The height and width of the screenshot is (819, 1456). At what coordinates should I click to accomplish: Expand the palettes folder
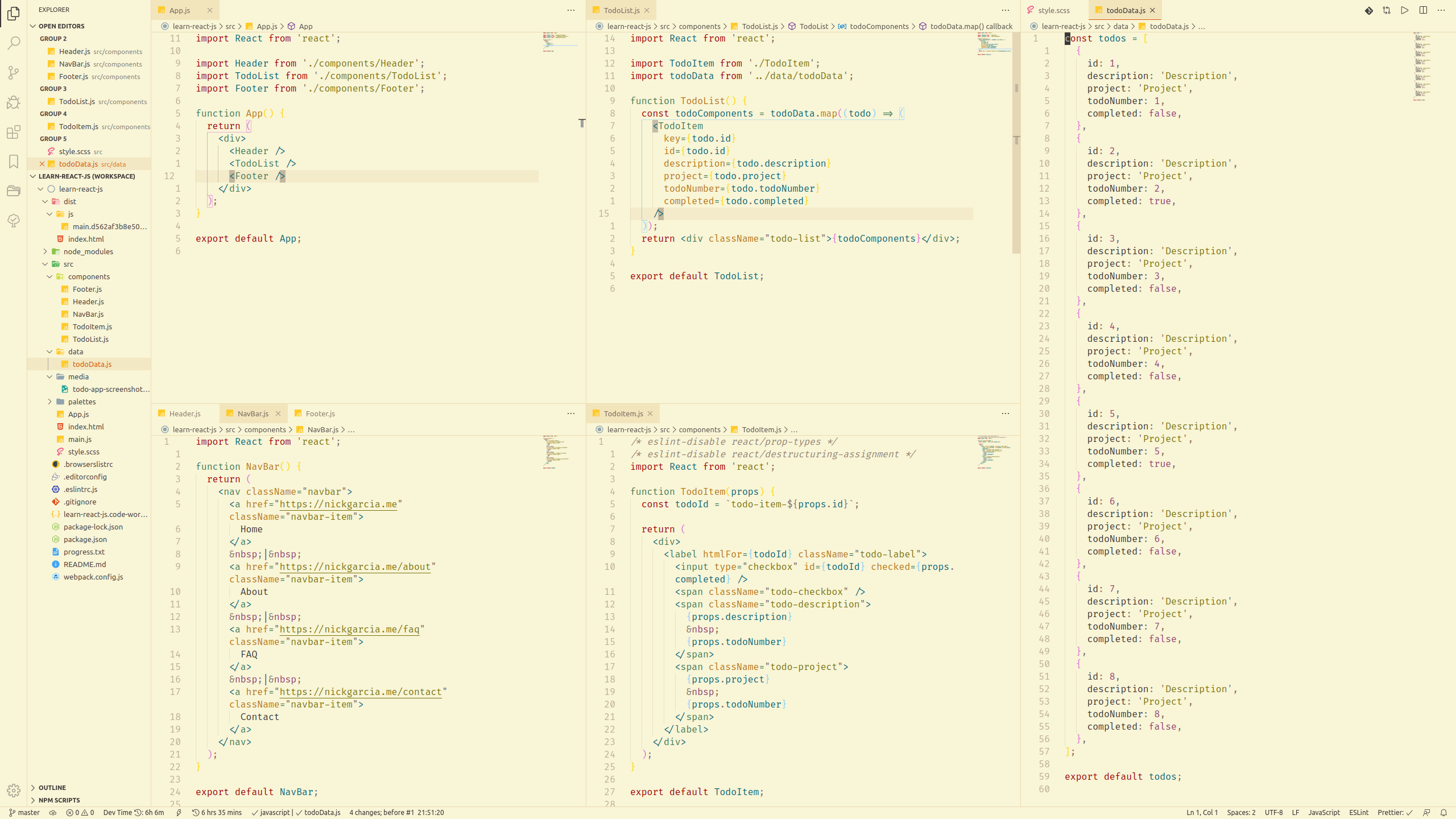(x=49, y=402)
